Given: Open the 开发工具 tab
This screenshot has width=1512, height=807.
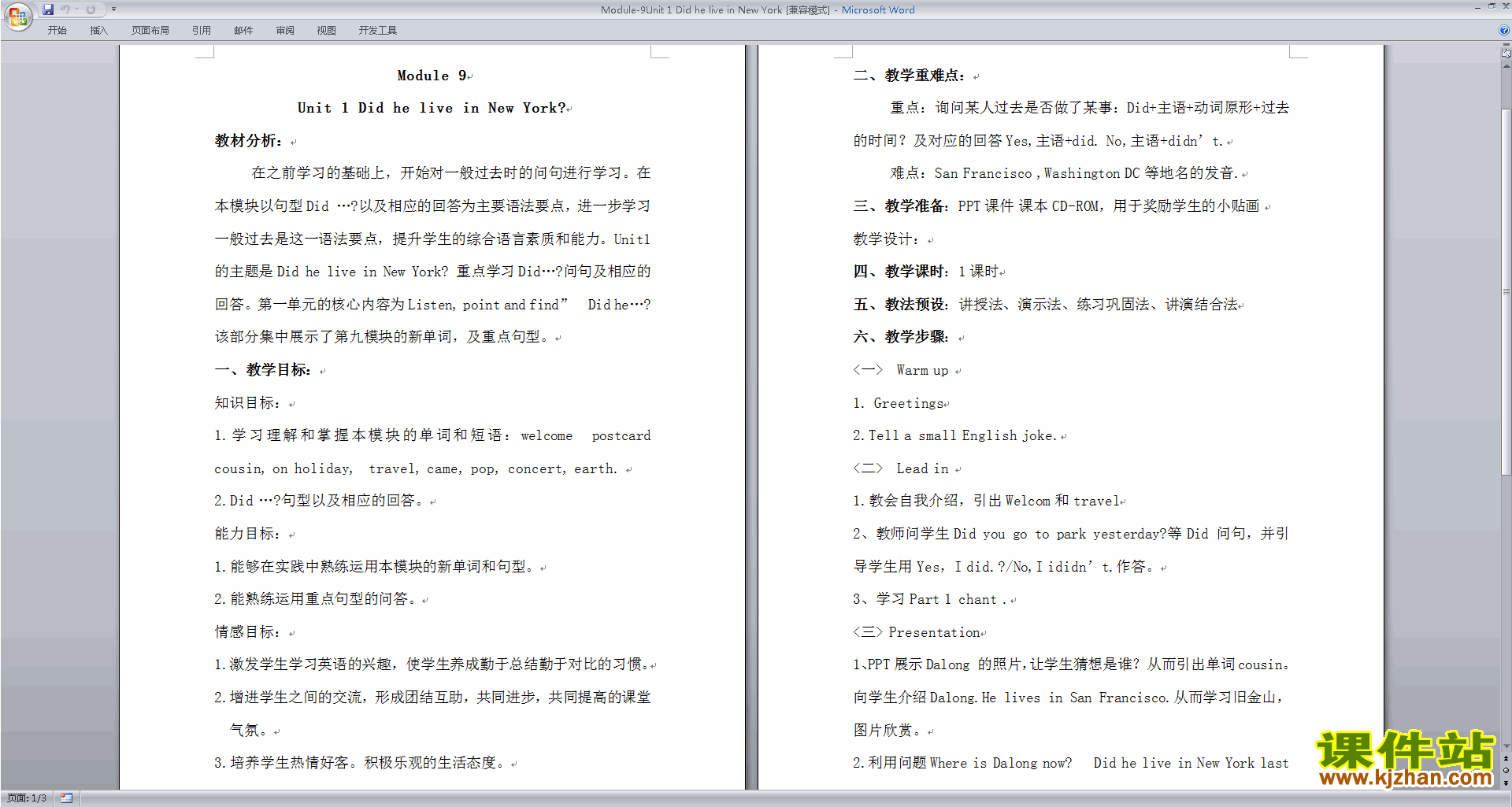Looking at the screenshot, I should click(377, 31).
